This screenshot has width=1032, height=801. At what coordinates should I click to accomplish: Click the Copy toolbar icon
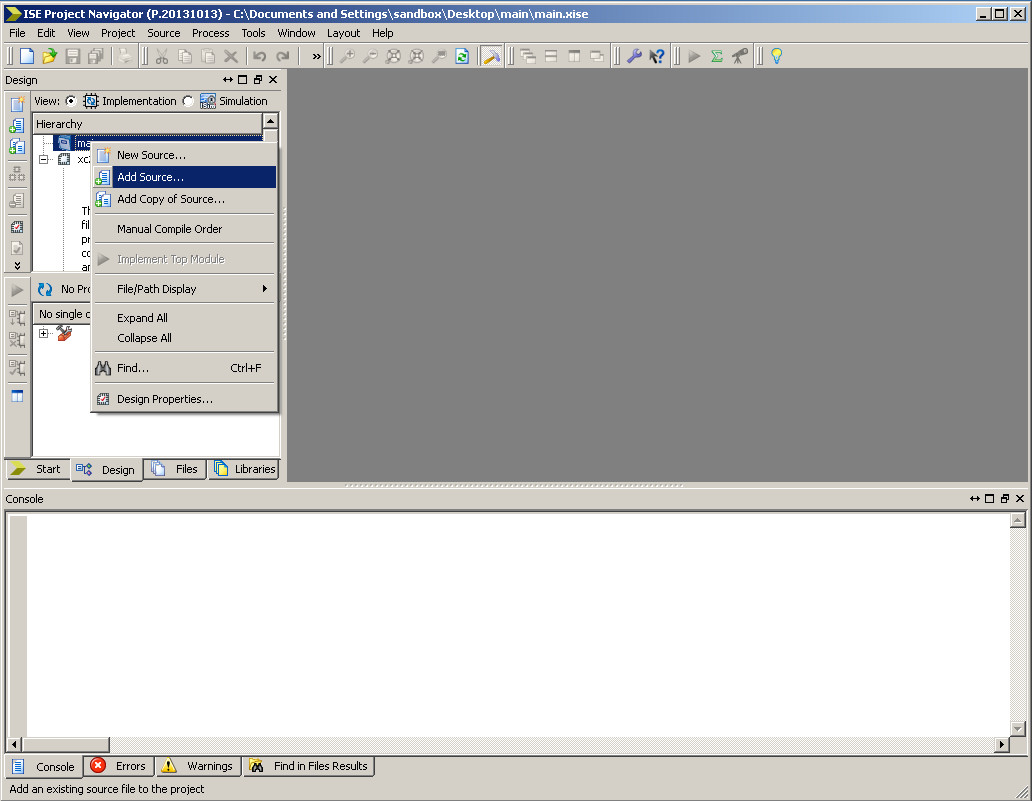[185, 57]
